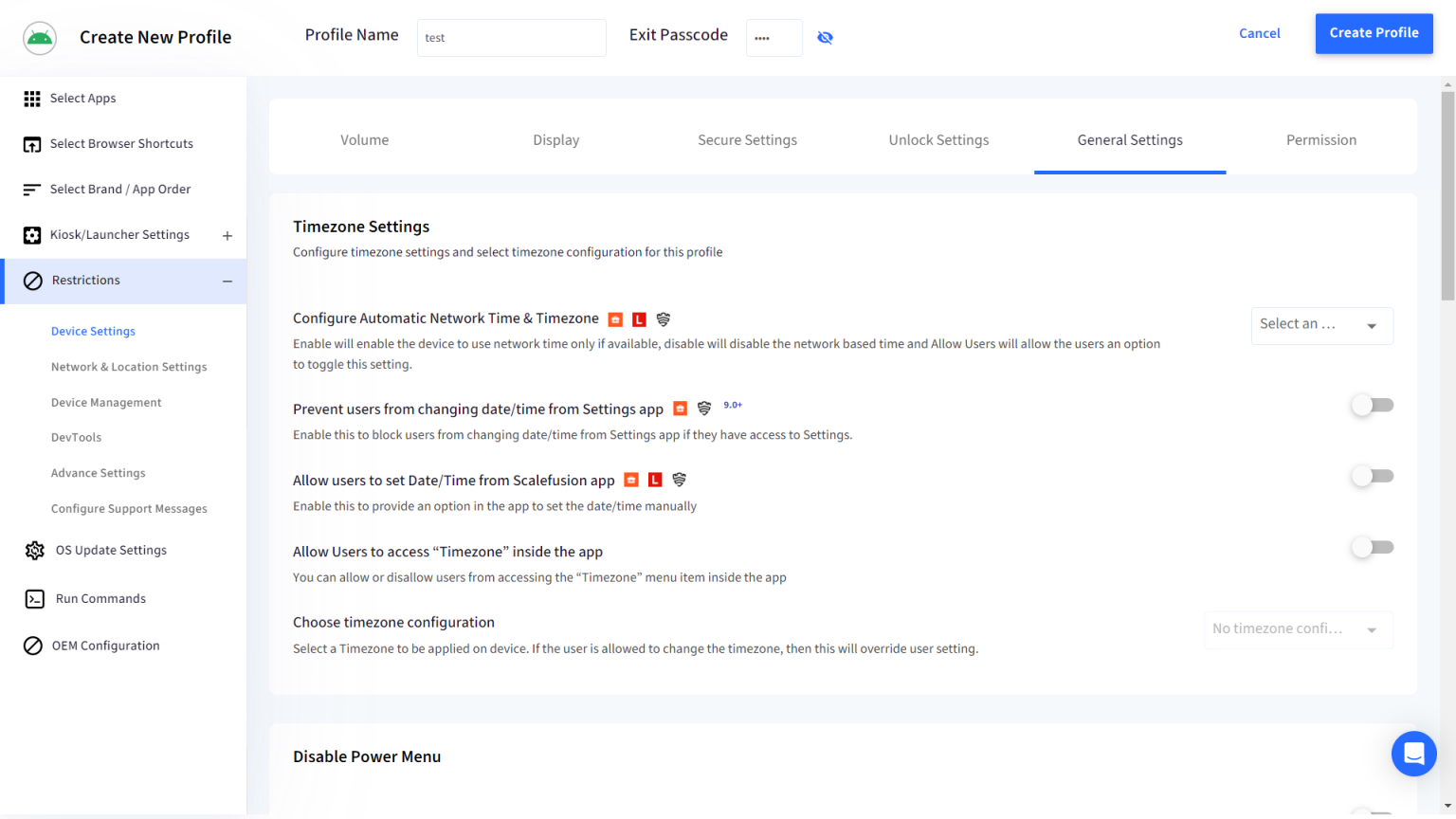1456x819 pixels.
Task: Enable preventing users from changing date/time
Action: coord(1372,405)
